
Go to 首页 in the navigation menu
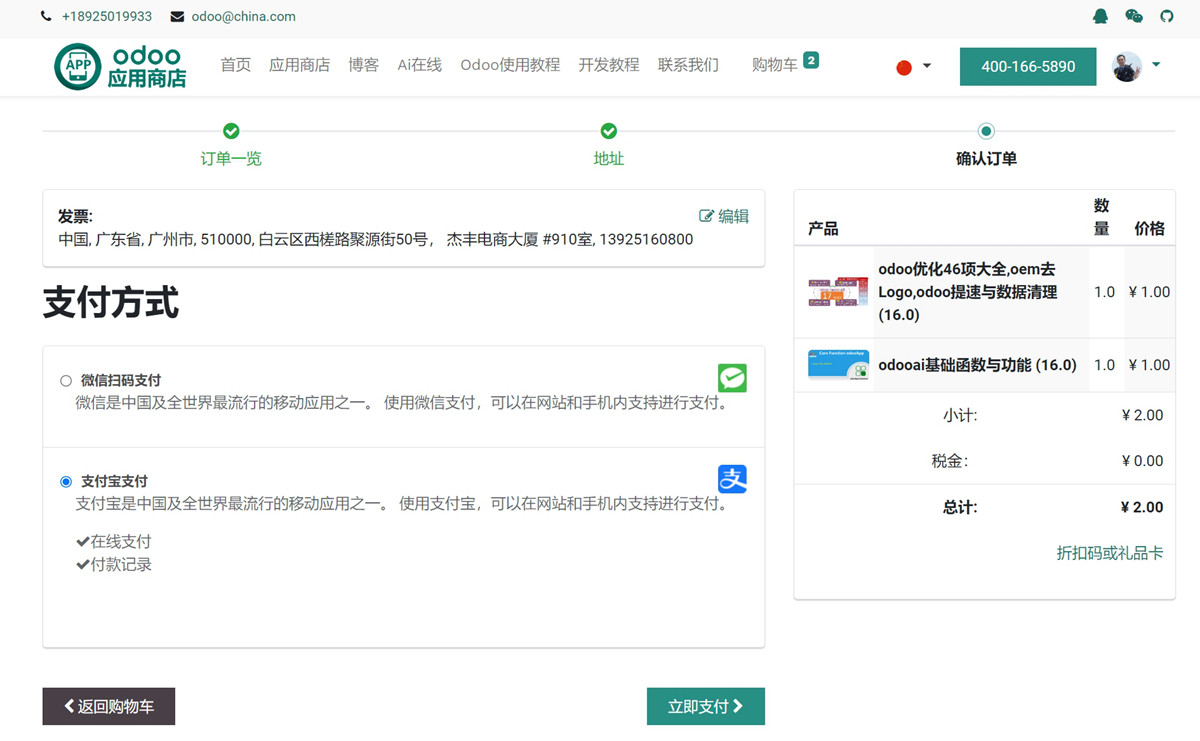point(236,65)
